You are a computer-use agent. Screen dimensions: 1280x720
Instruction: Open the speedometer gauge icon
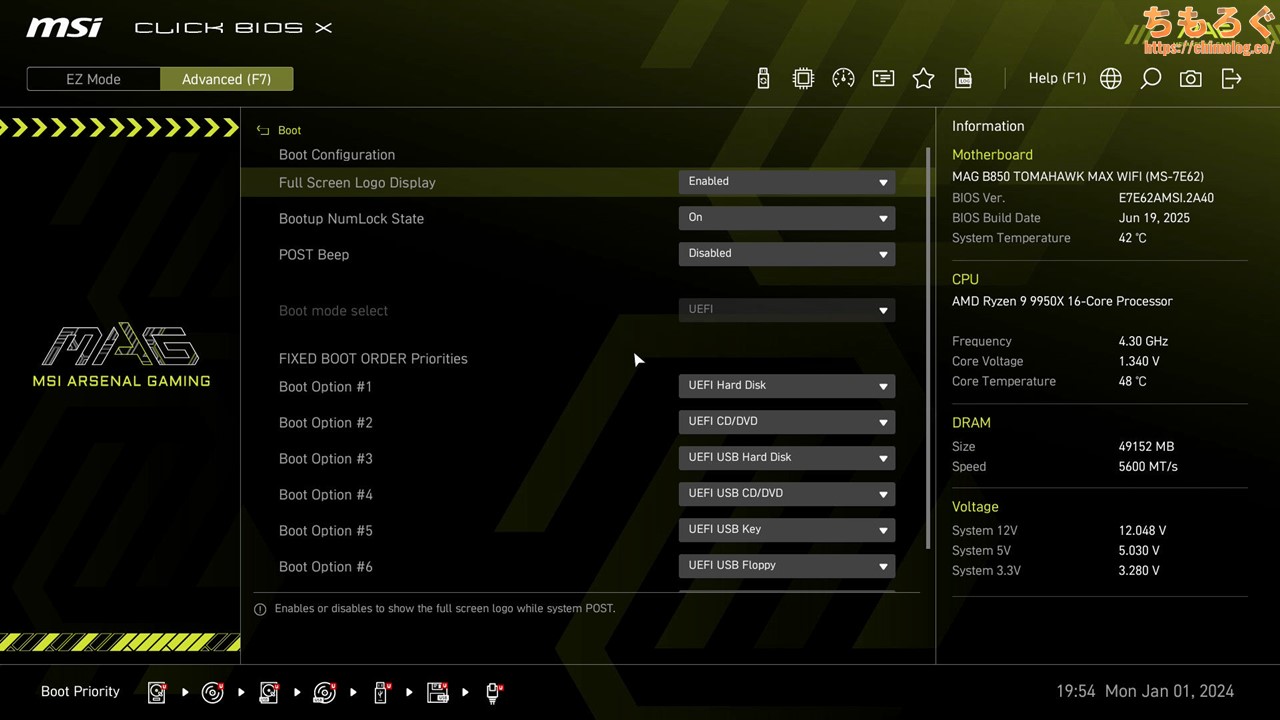point(843,79)
